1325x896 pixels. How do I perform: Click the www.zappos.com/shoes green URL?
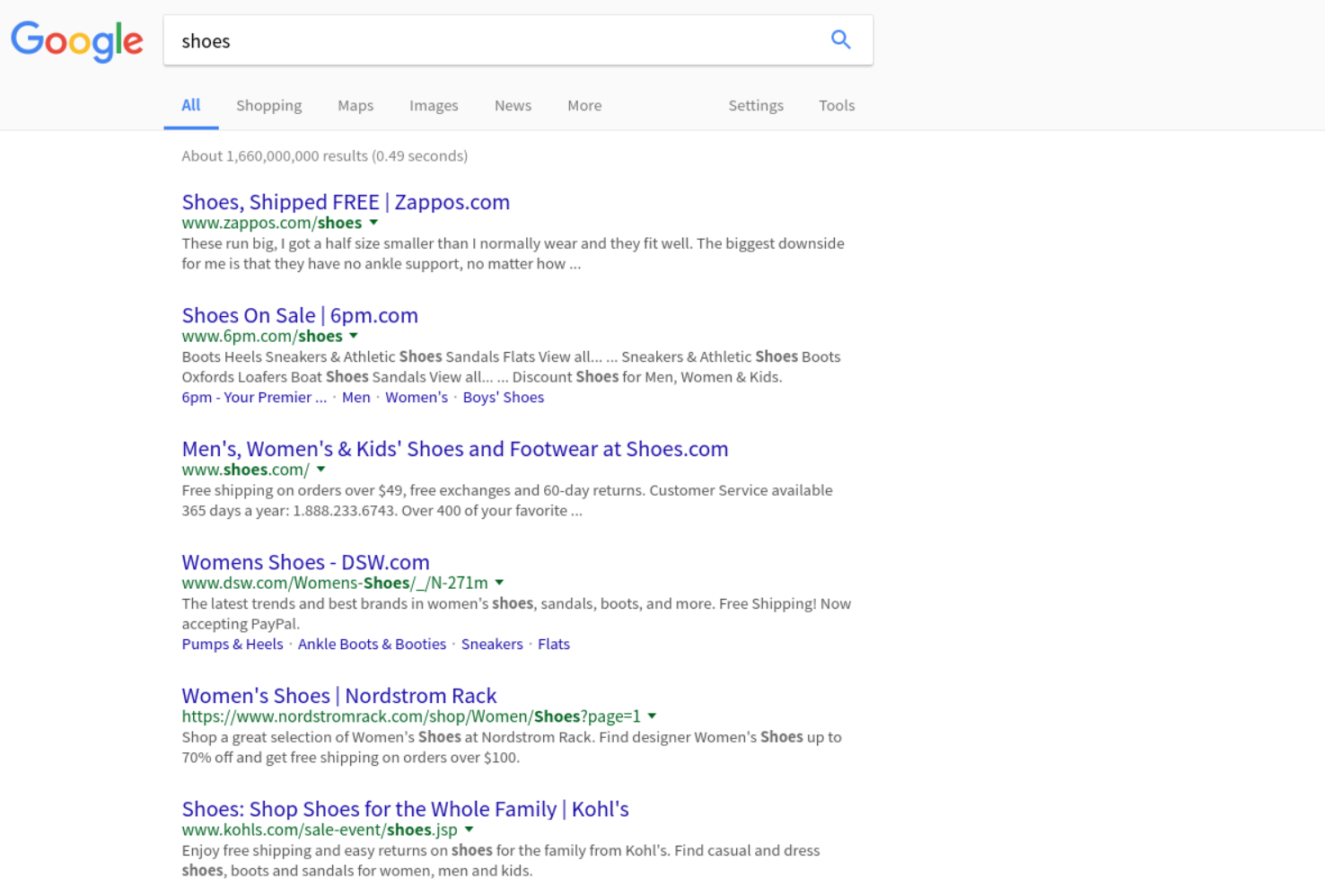coord(272,223)
